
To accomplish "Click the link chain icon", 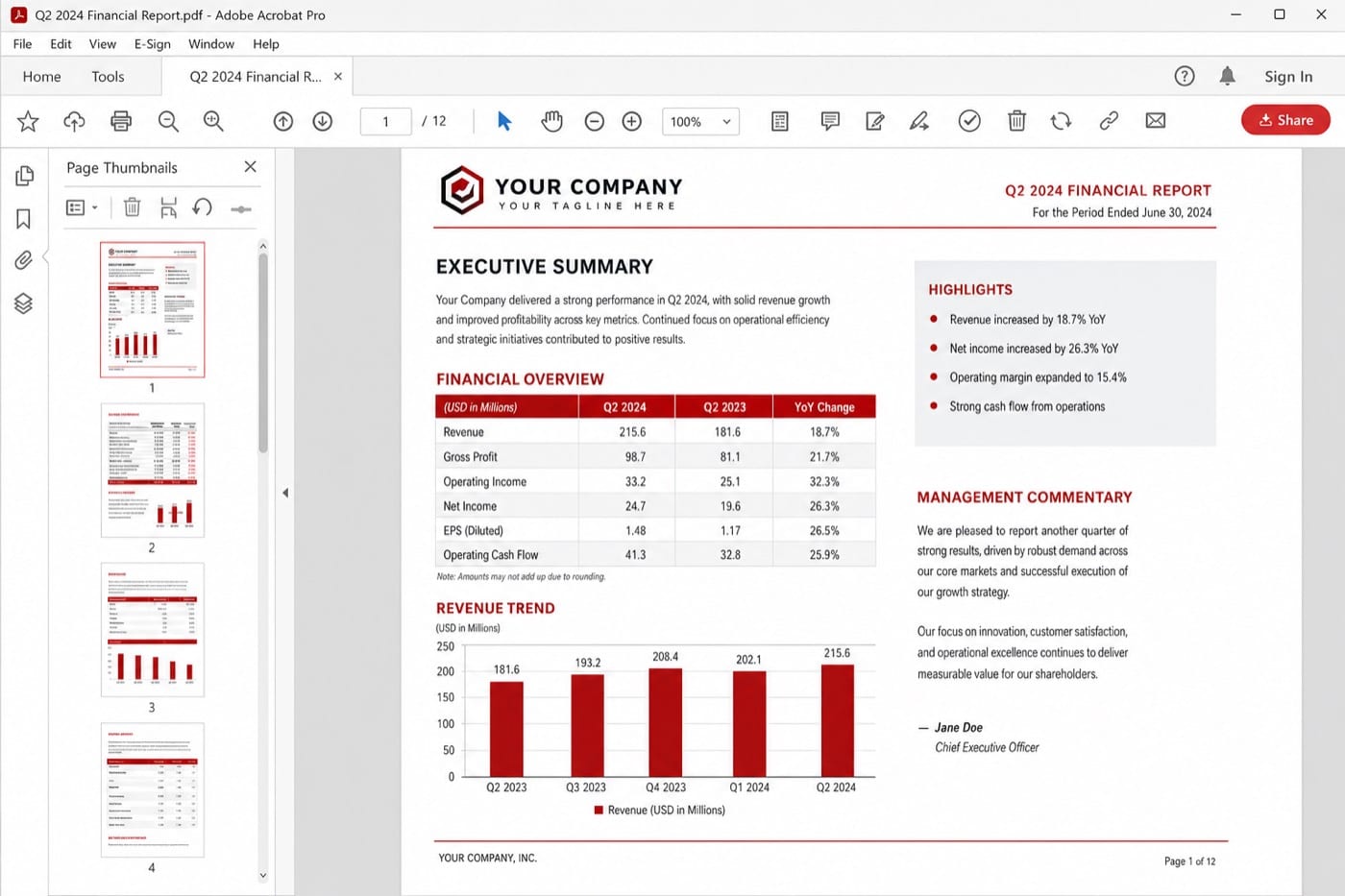I will point(1109,121).
